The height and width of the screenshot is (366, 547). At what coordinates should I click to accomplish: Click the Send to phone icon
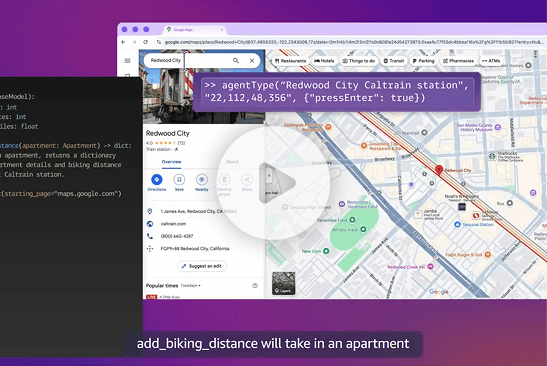point(224,180)
